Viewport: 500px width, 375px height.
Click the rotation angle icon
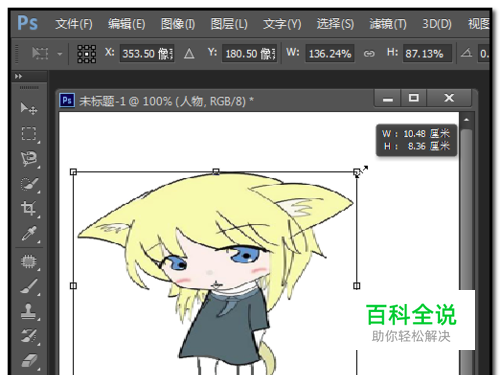[467, 53]
